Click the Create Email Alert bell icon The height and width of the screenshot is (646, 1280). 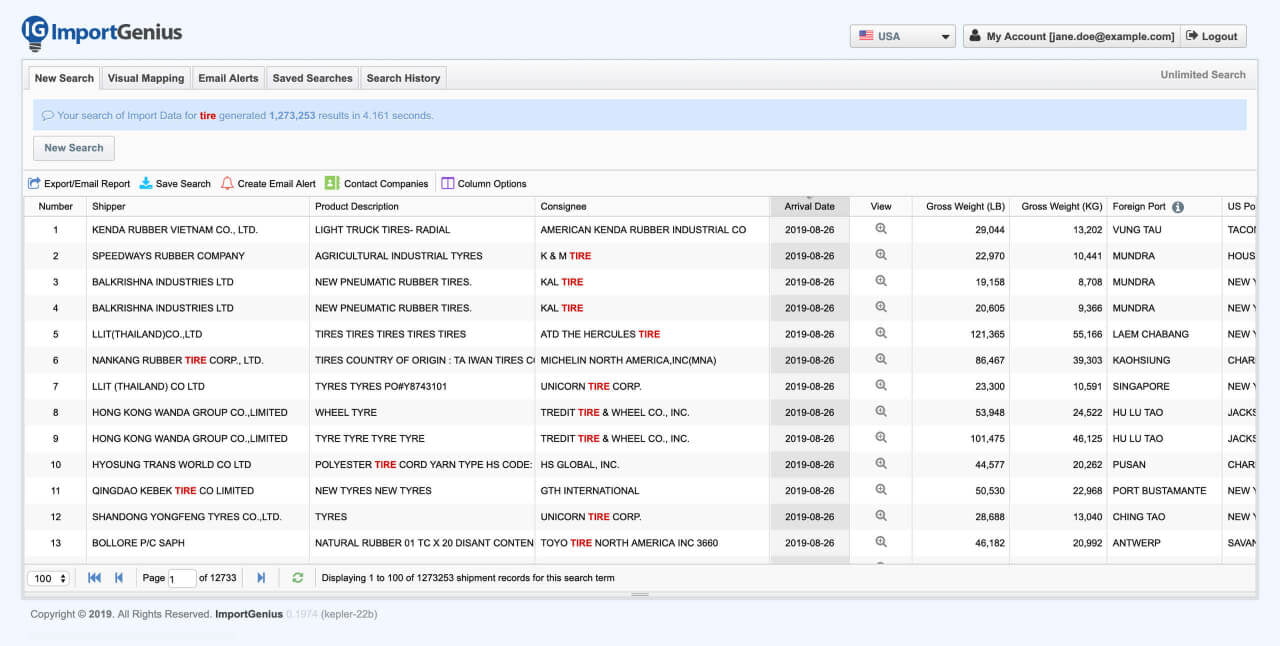pos(228,183)
